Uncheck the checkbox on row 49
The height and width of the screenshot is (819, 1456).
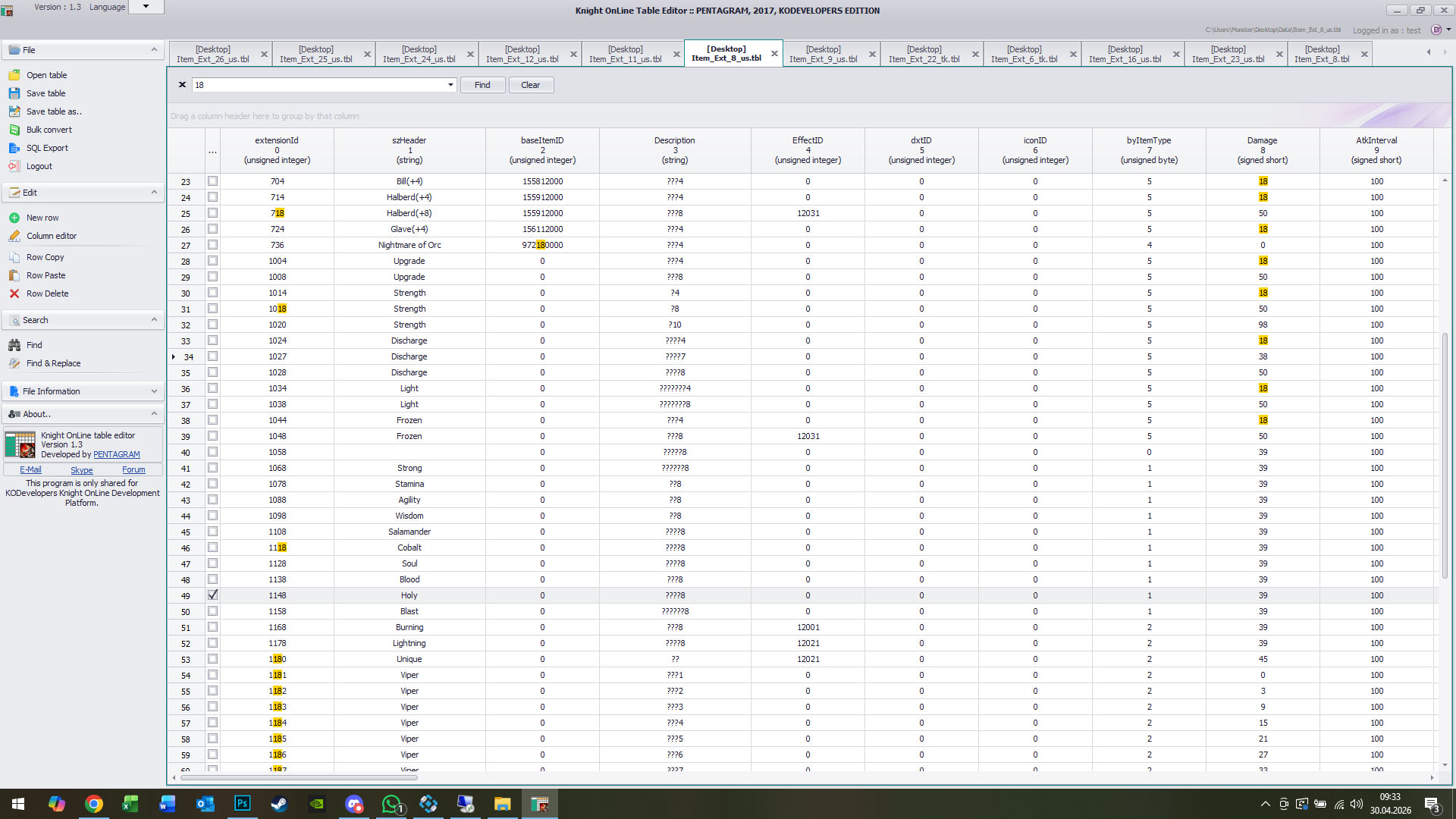click(x=212, y=595)
